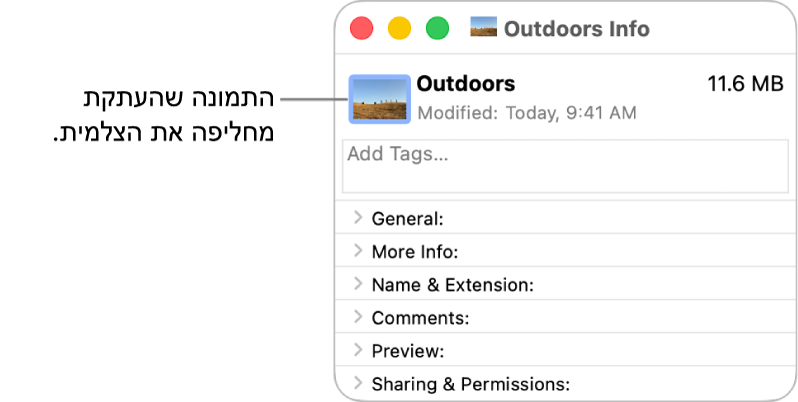The width and height of the screenshot is (798, 402).
Task: Click the Name & Extension label
Action: [x=452, y=285]
